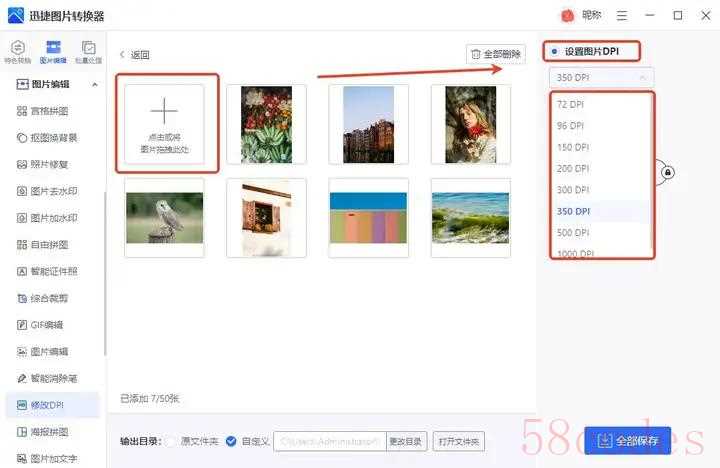Open the 宫格拼图 tool
The image size is (720, 468).
[x=43, y=111]
